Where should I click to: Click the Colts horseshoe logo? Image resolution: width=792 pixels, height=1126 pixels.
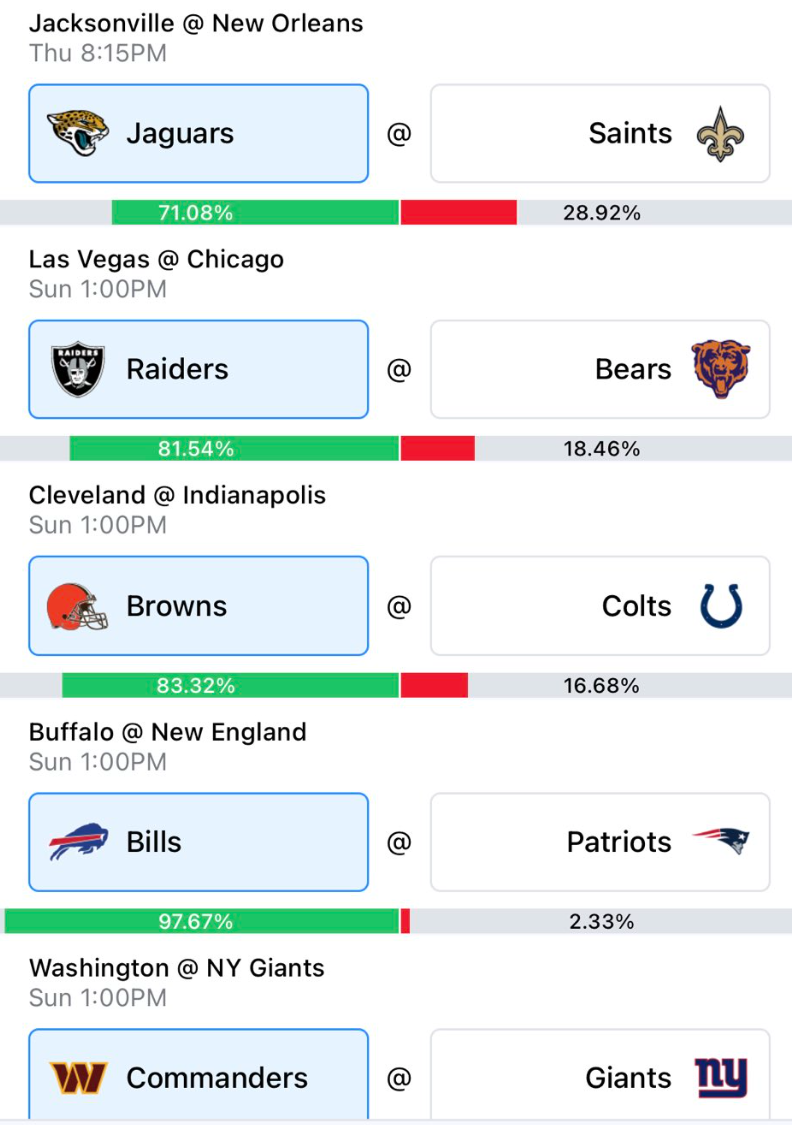coord(721,606)
